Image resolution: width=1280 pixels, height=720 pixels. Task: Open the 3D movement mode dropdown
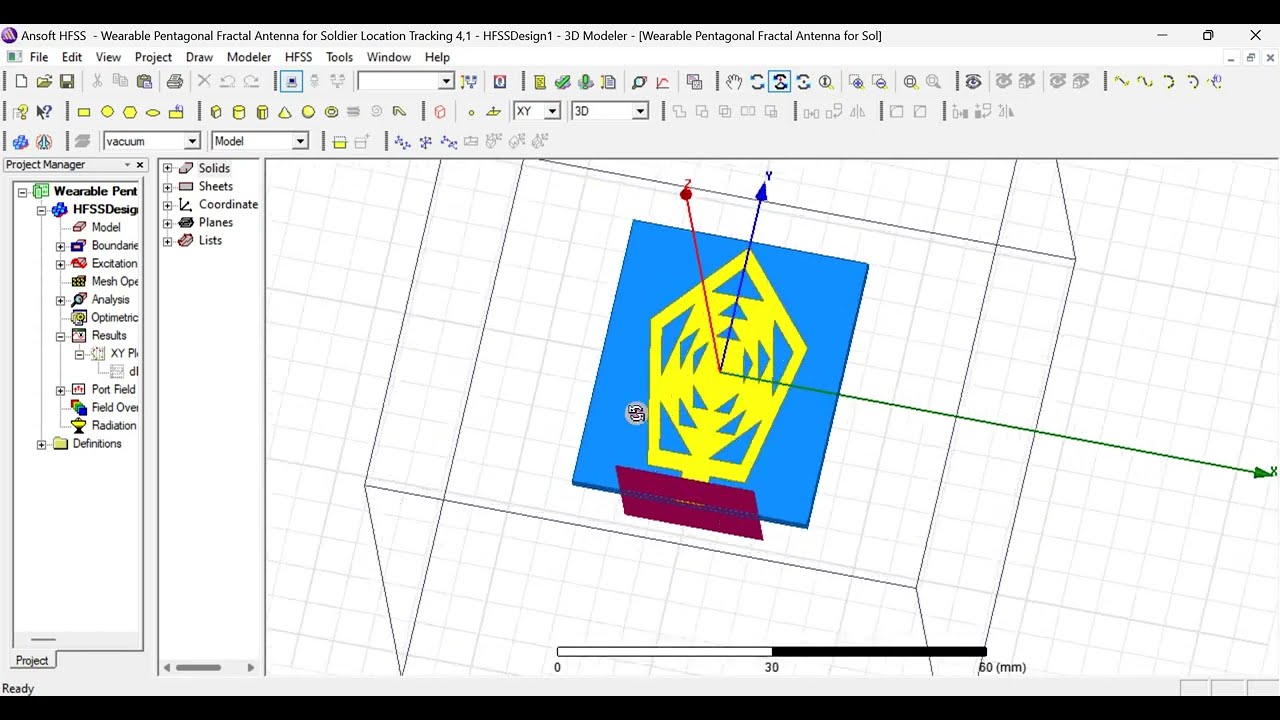pos(641,112)
